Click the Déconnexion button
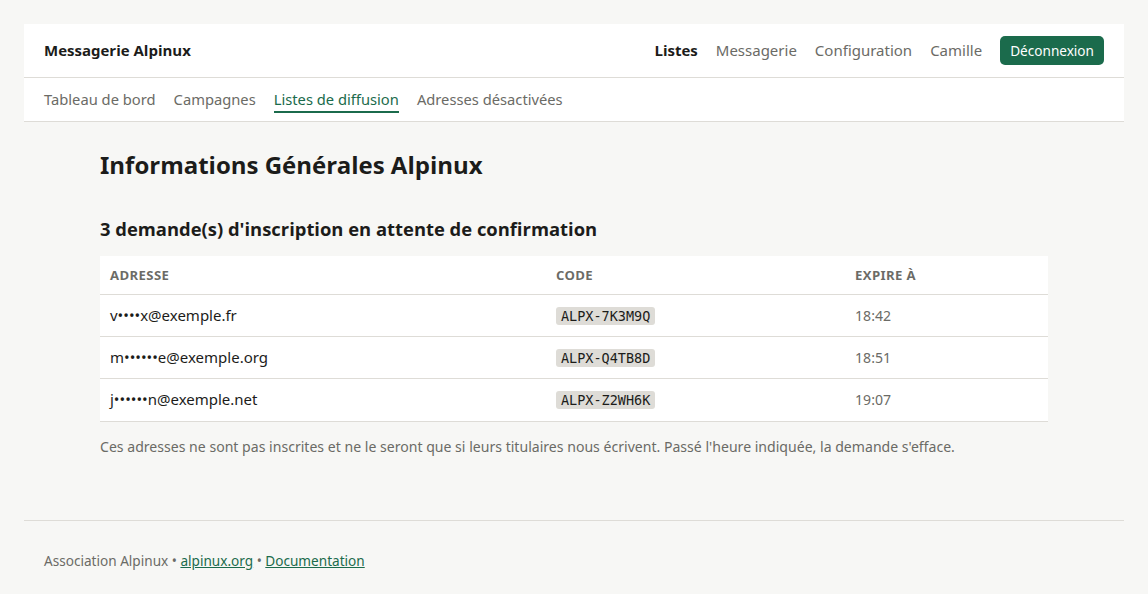 tap(1051, 51)
